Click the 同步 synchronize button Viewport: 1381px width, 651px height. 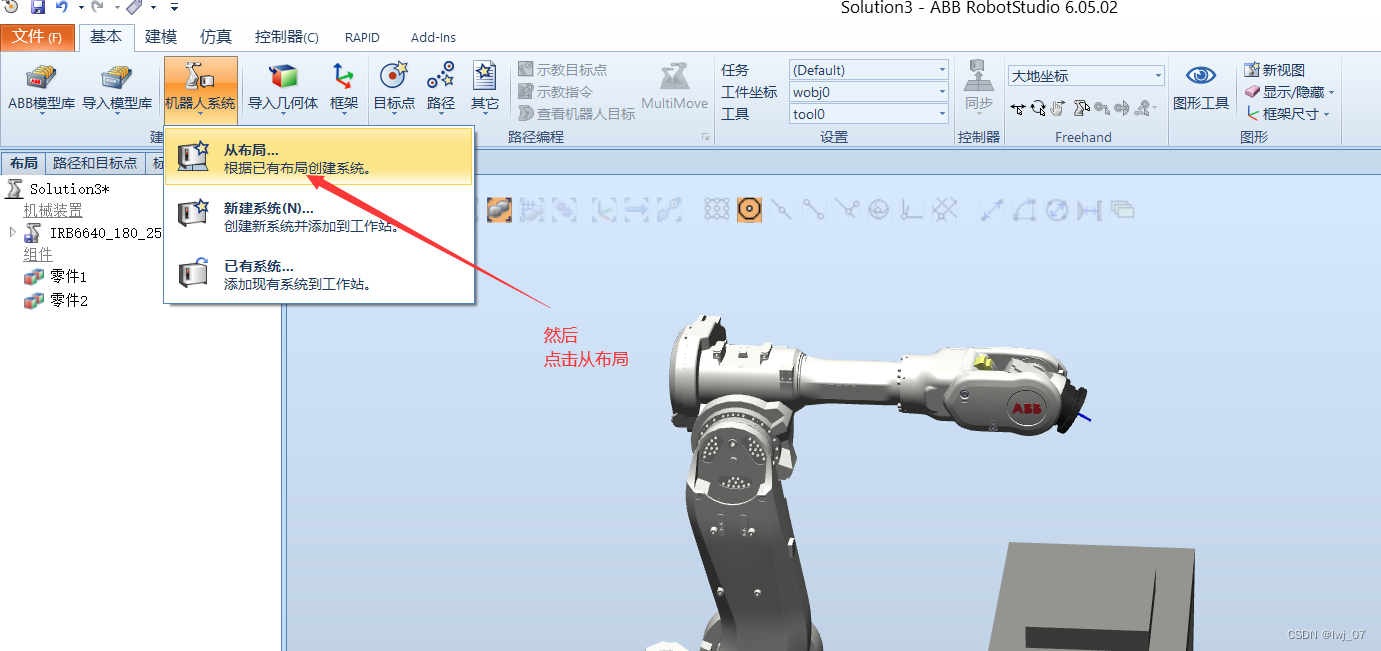[x=979, y=88]
